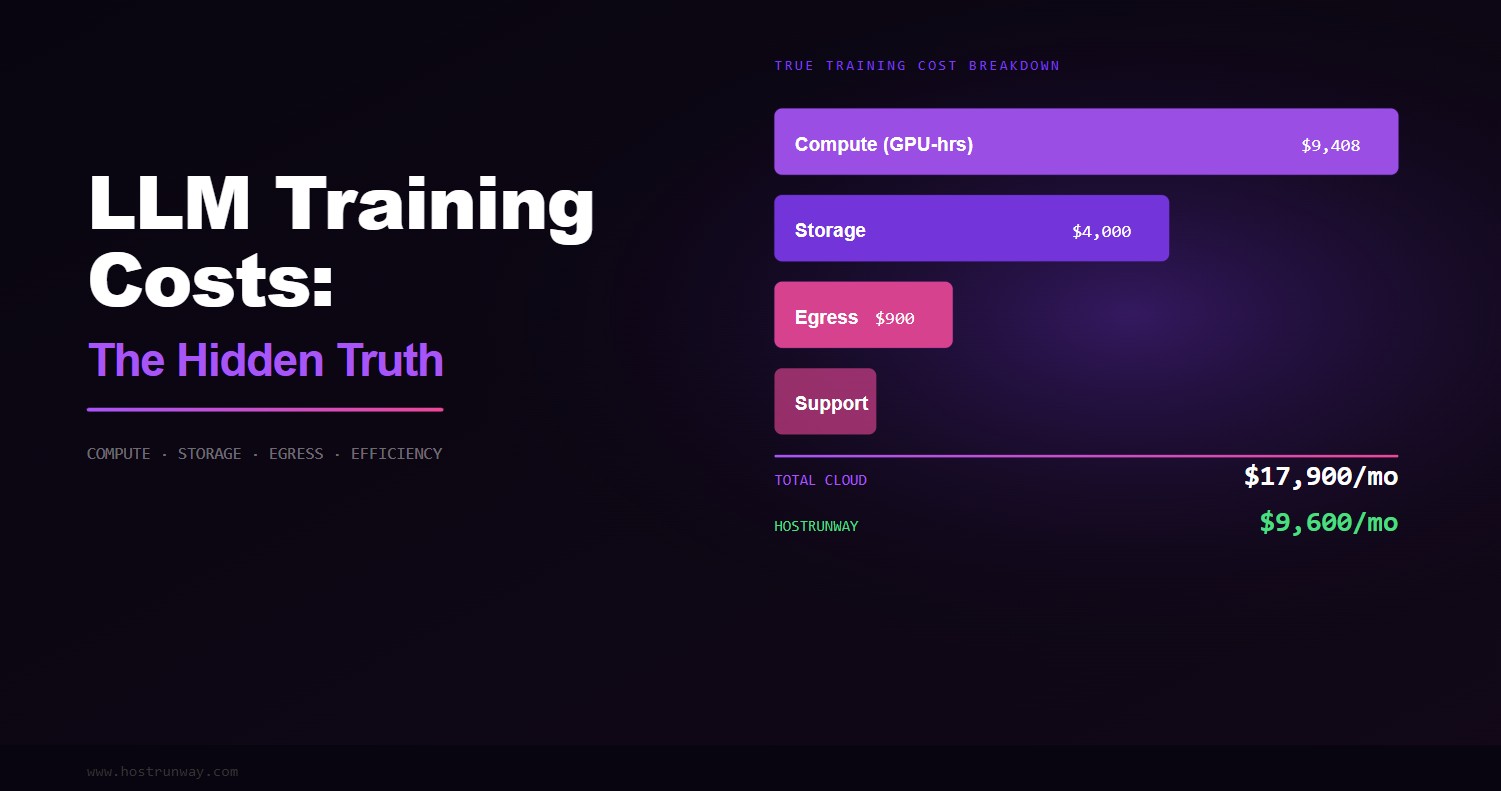
Task: Click the $9,408 compute value
Action: 1331,145
